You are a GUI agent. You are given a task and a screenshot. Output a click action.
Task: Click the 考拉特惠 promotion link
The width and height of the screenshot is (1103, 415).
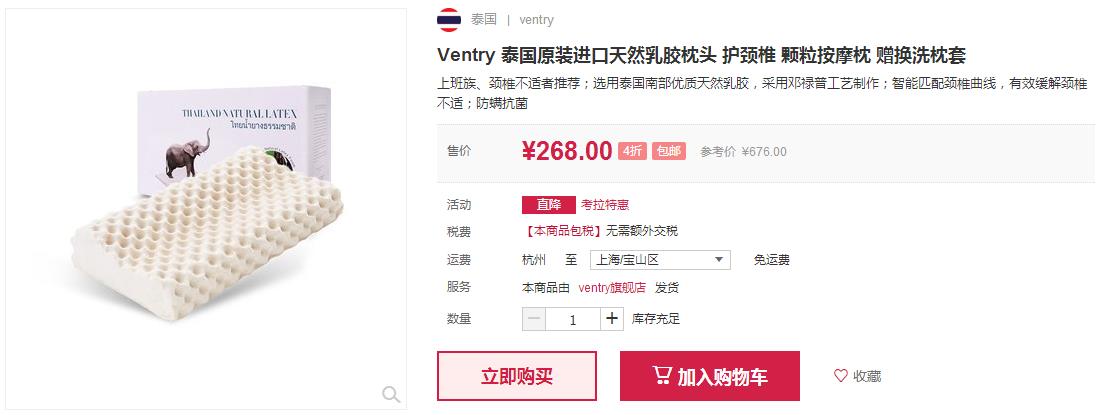point(605,205)
